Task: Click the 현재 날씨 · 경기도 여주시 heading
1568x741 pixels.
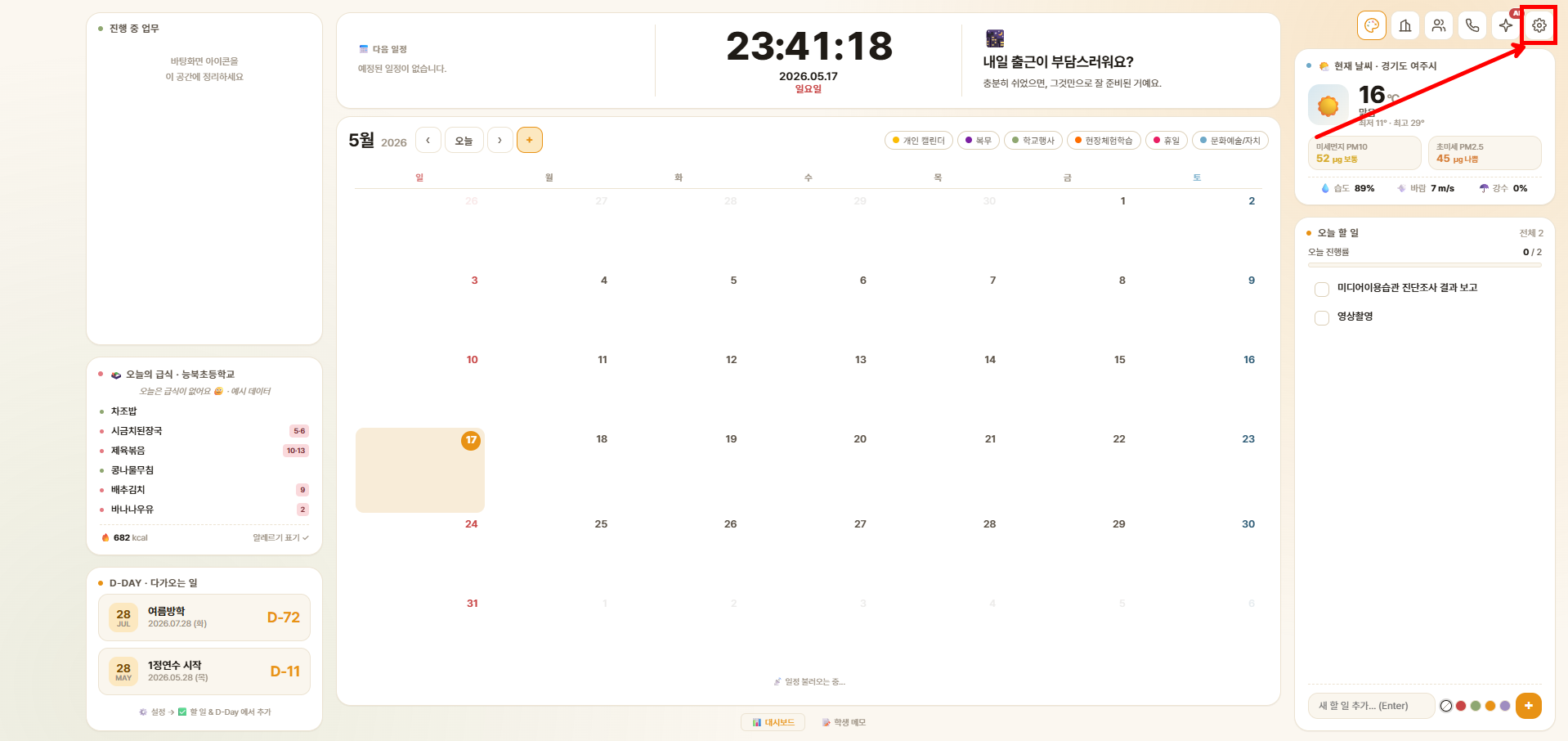Action: (x=1385, y=66)
